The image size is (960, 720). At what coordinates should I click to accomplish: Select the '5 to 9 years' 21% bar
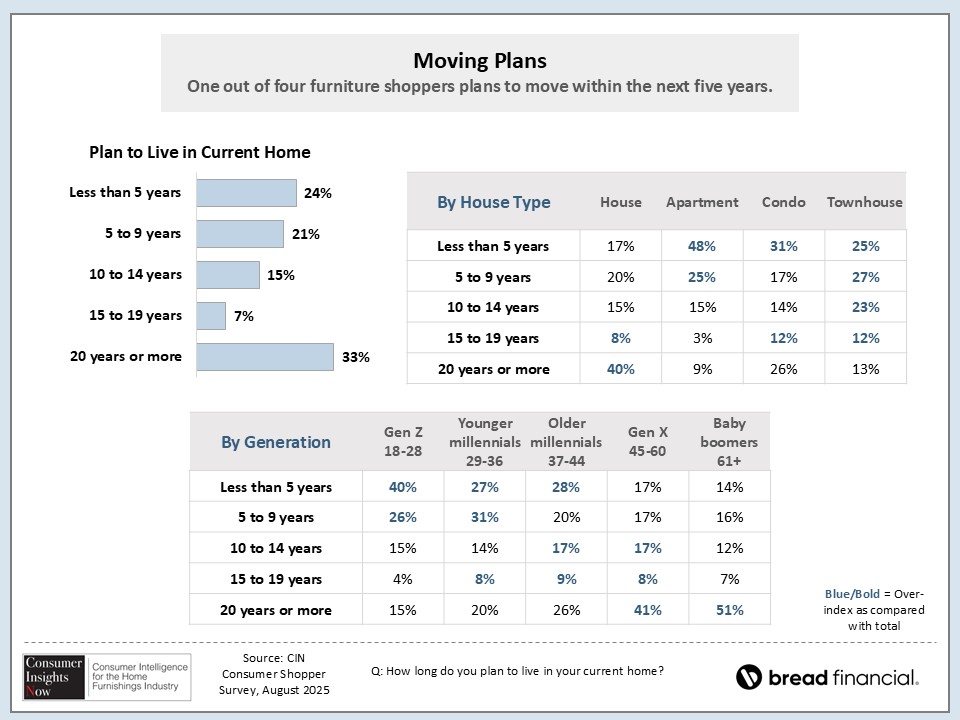(x=240, y=234)
